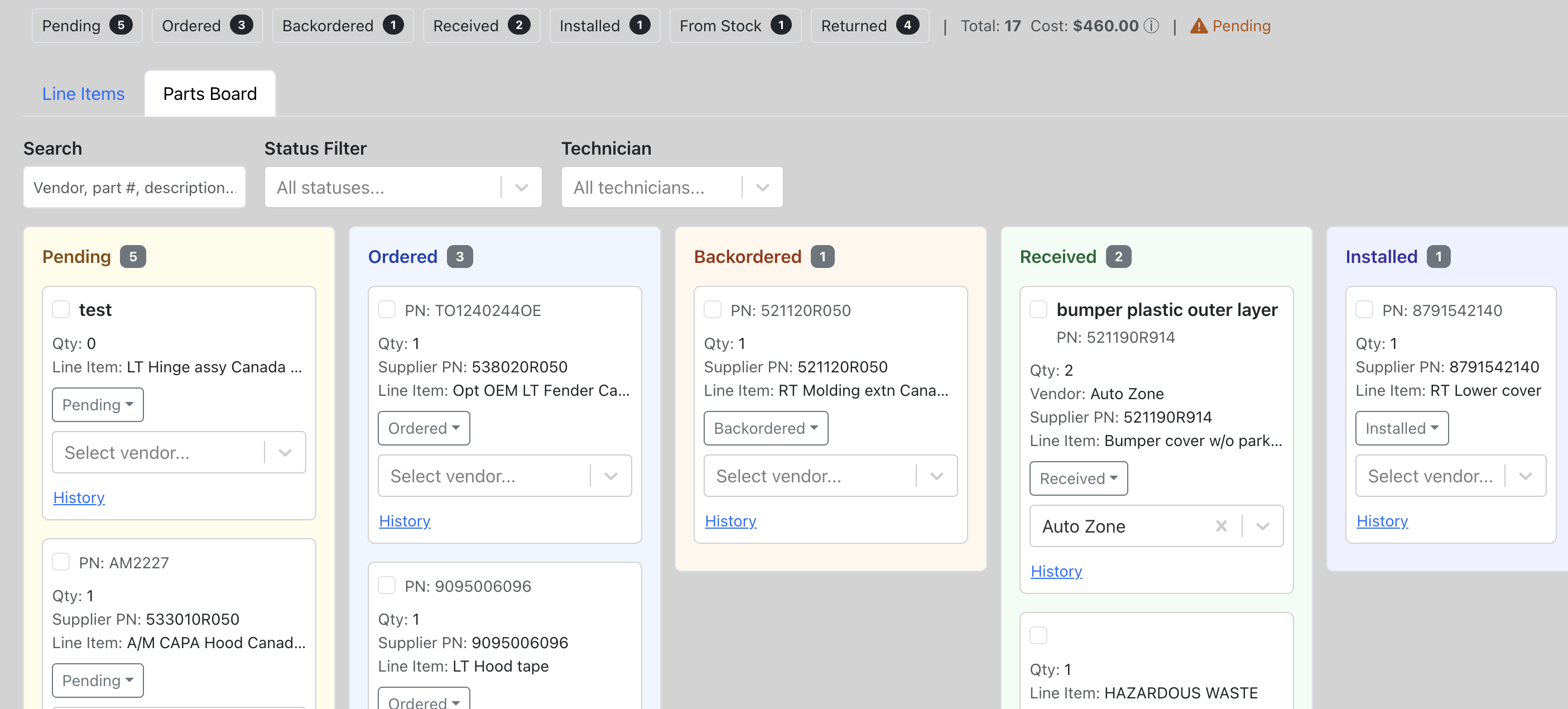The image size is (1568, 709).
Task: Open Pending status dropdown on AM2227 card
Action: pos(98,681)
